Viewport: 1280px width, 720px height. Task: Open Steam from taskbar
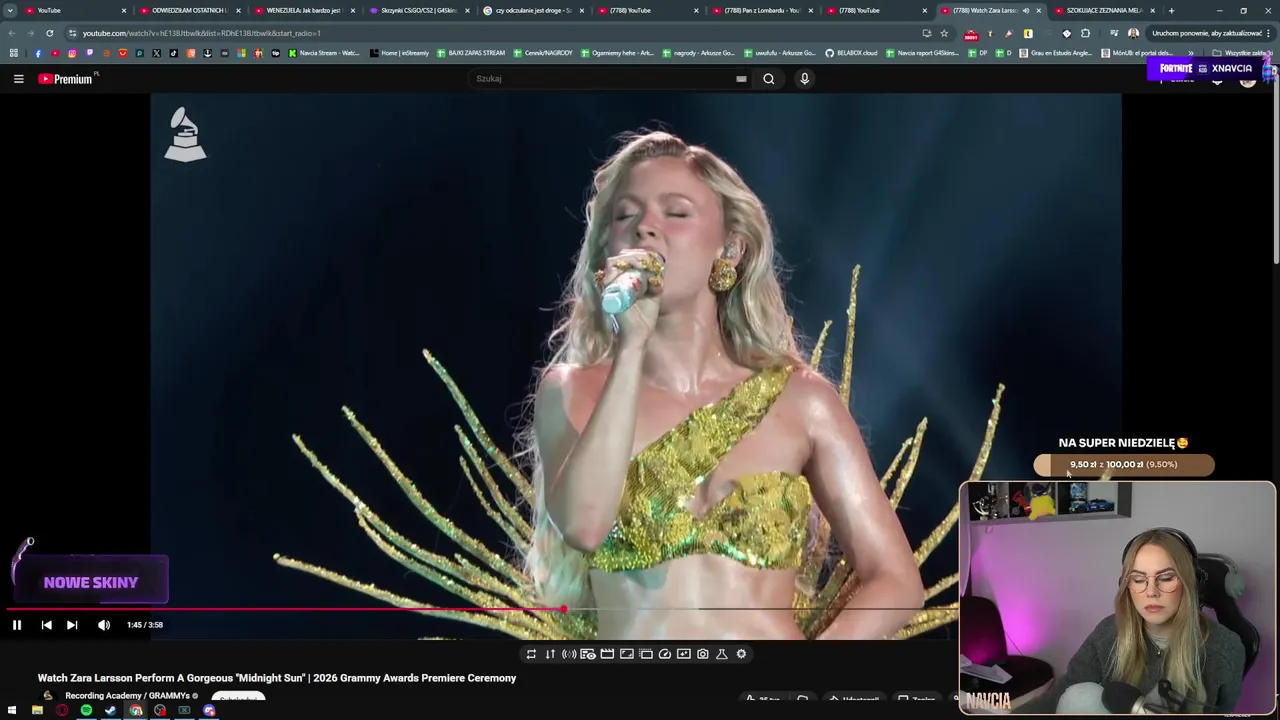[111, 711]
